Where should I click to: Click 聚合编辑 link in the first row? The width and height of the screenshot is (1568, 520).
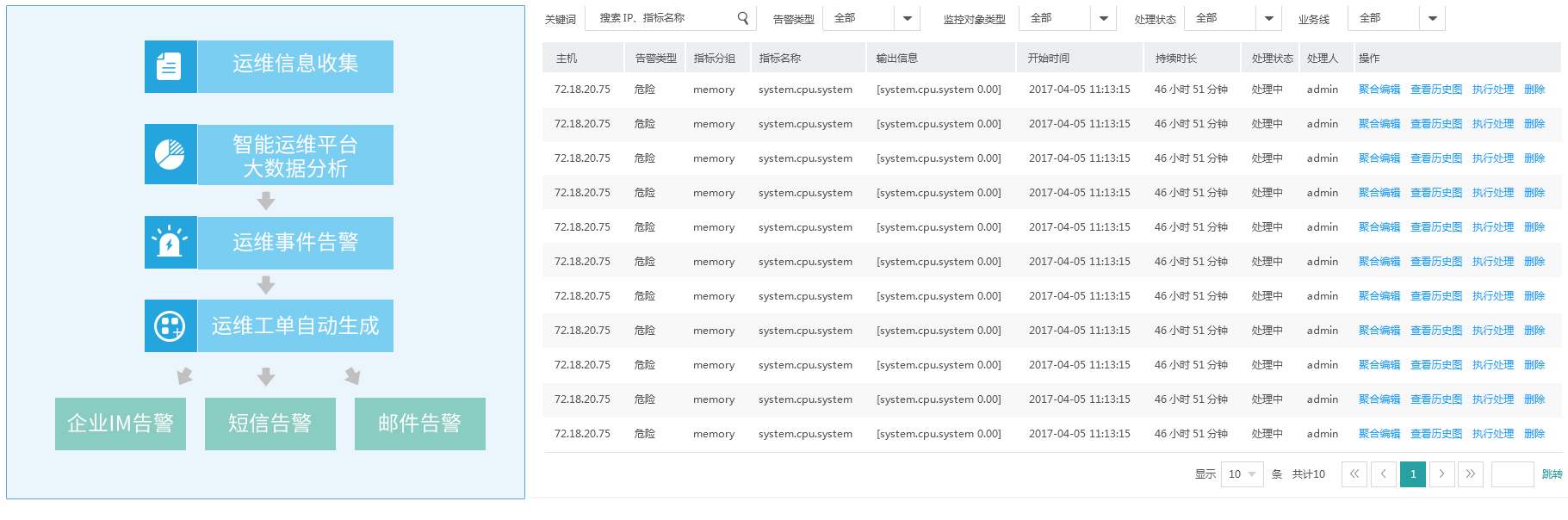(x=1379, y=90)
